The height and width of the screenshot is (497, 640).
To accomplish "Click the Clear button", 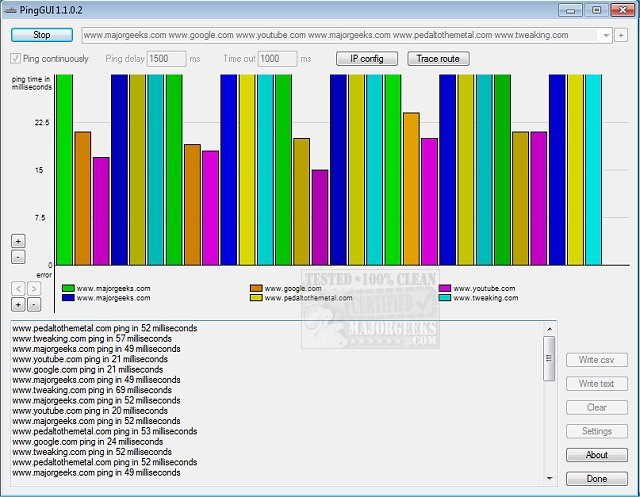I will [596, 407].
